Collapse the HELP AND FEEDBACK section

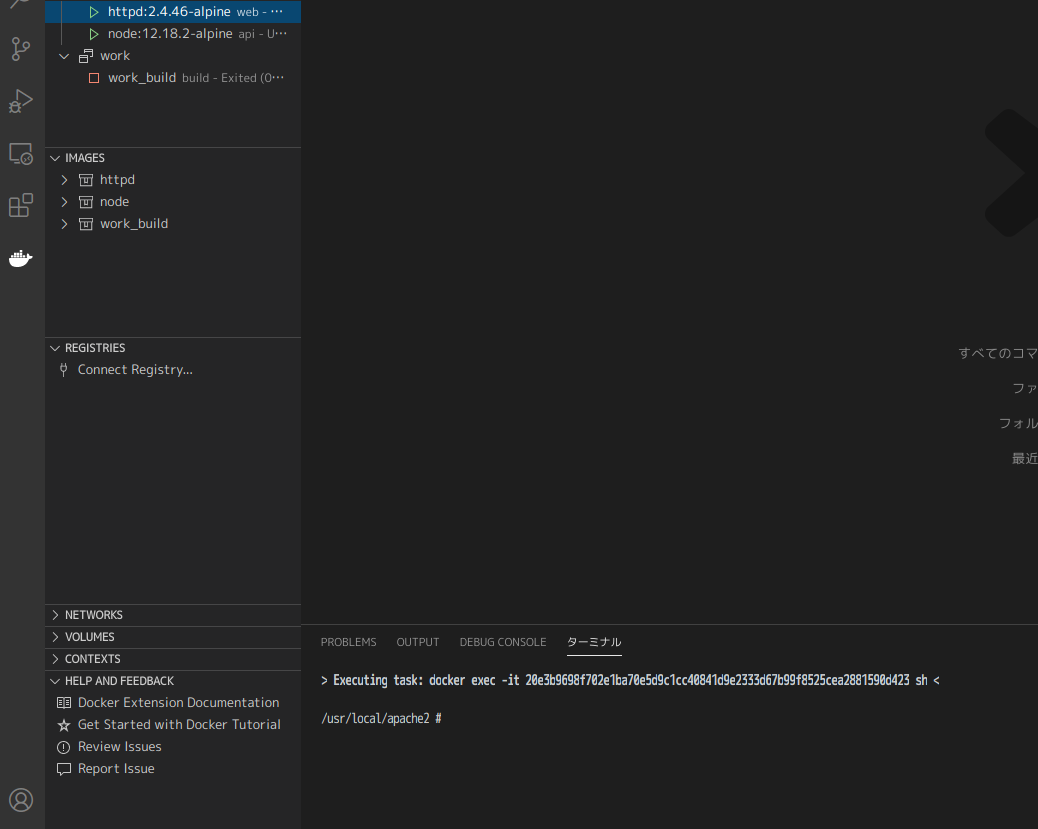tap(55, 681)
